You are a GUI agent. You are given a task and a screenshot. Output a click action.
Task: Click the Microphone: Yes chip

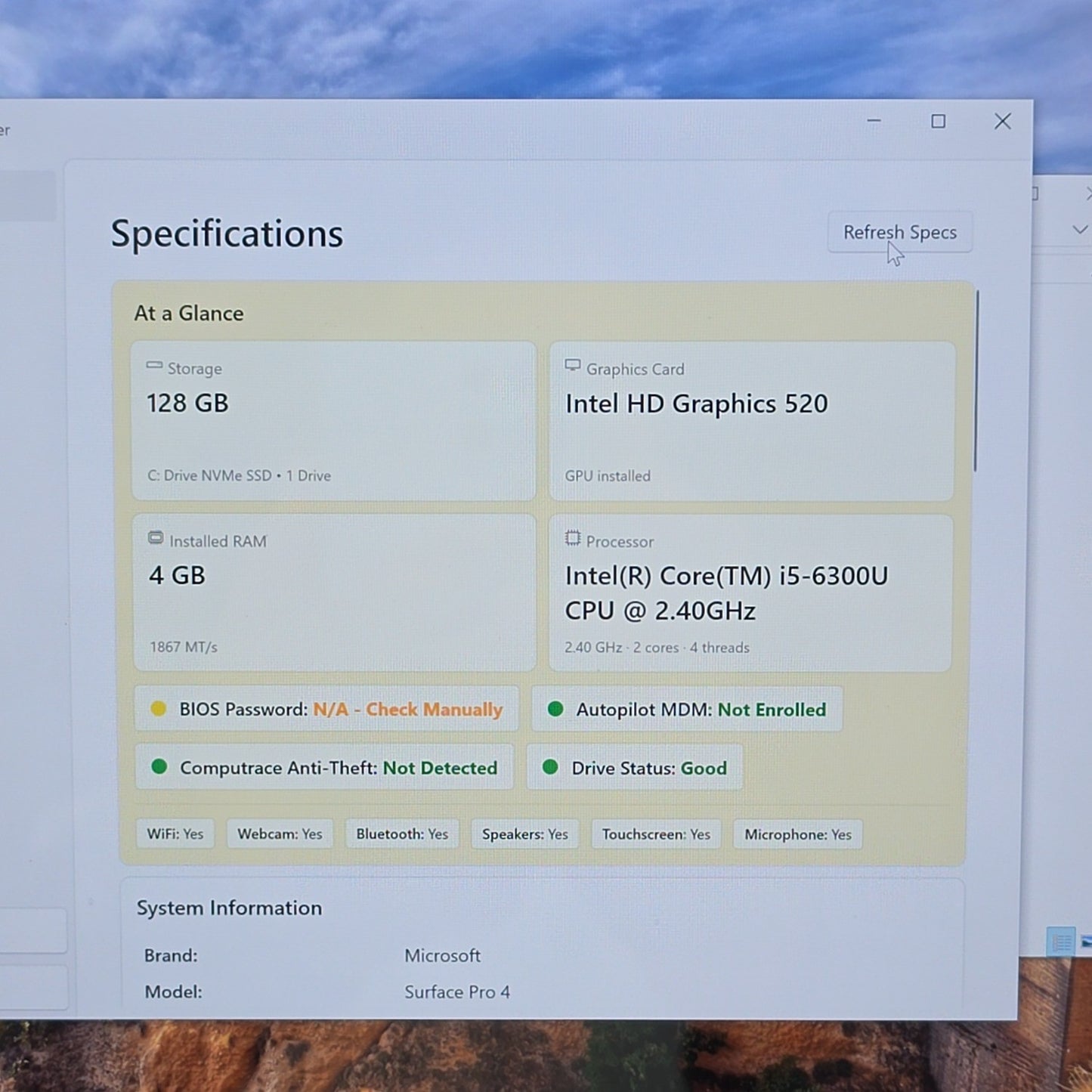point(798,834)
